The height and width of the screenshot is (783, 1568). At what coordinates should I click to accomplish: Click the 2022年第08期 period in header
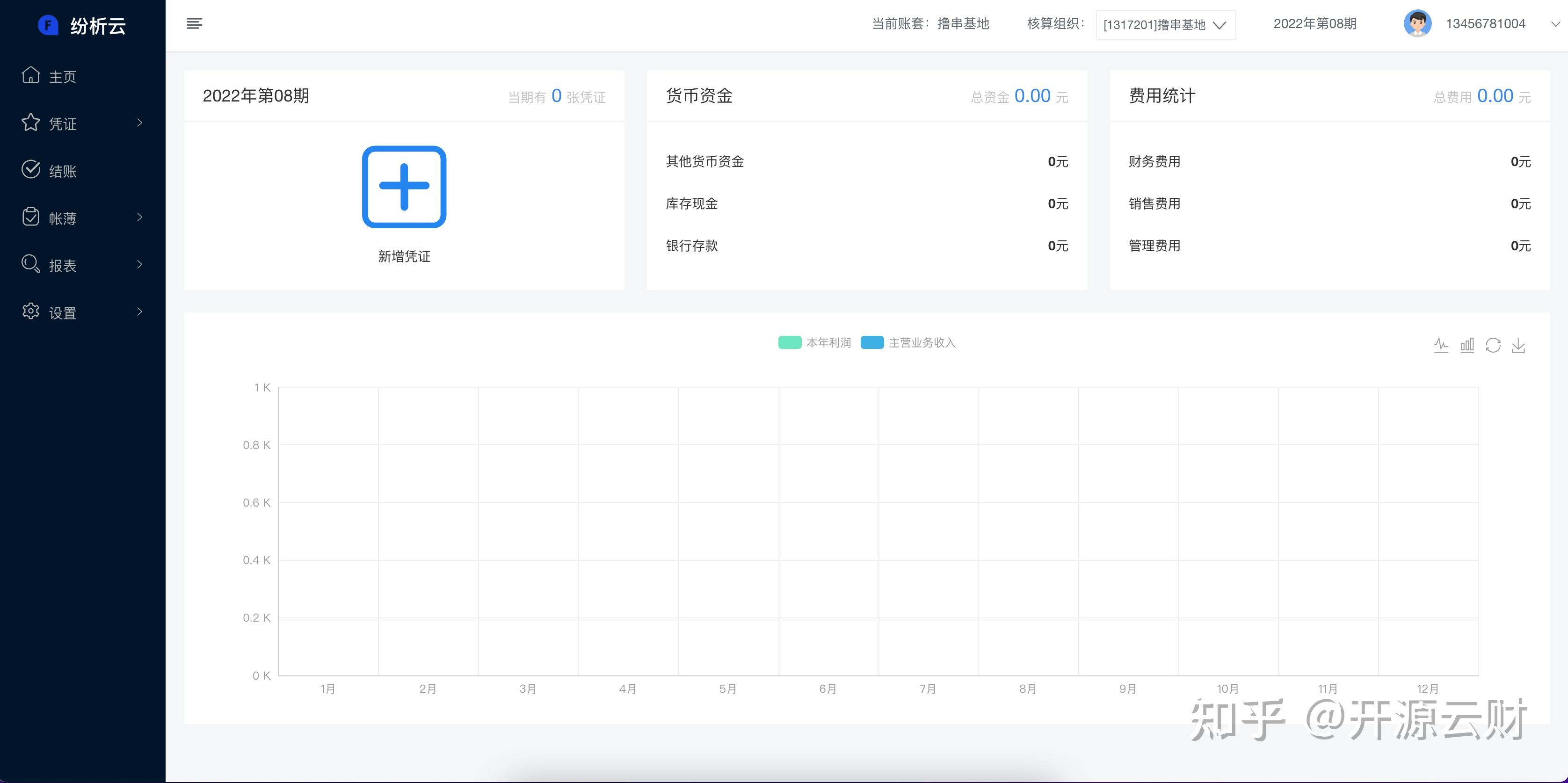tap(1315, 24)
